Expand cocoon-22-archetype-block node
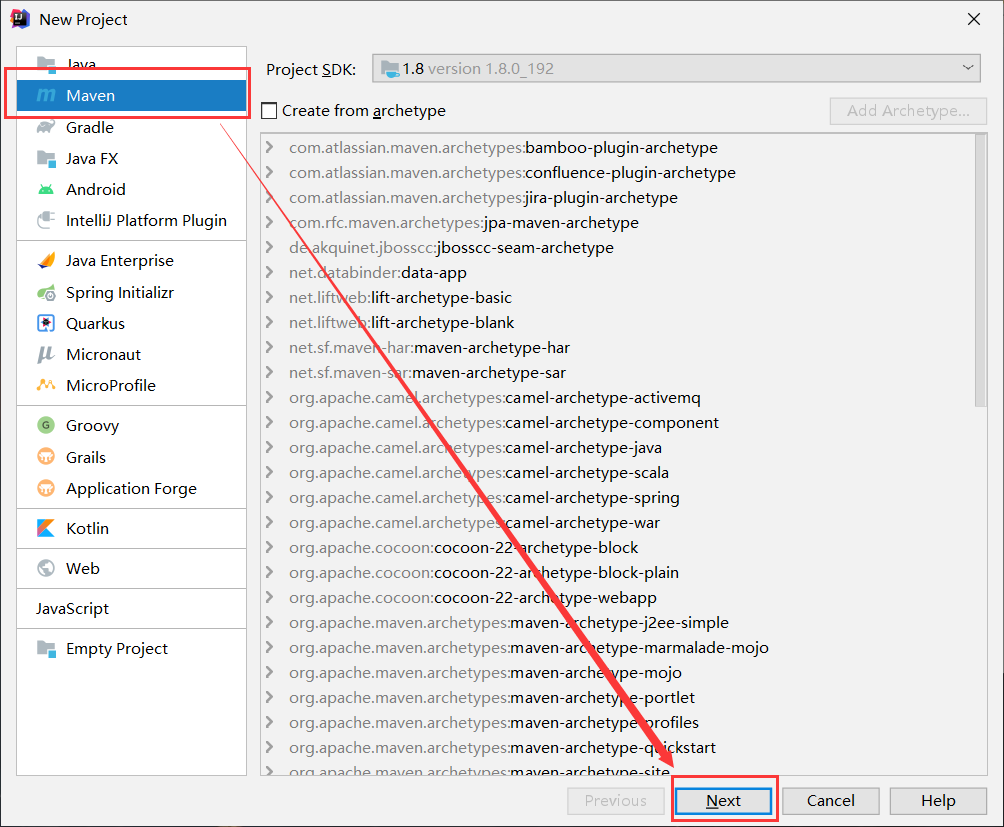Viewport: 1004px width, 827px height. point(270,547)
